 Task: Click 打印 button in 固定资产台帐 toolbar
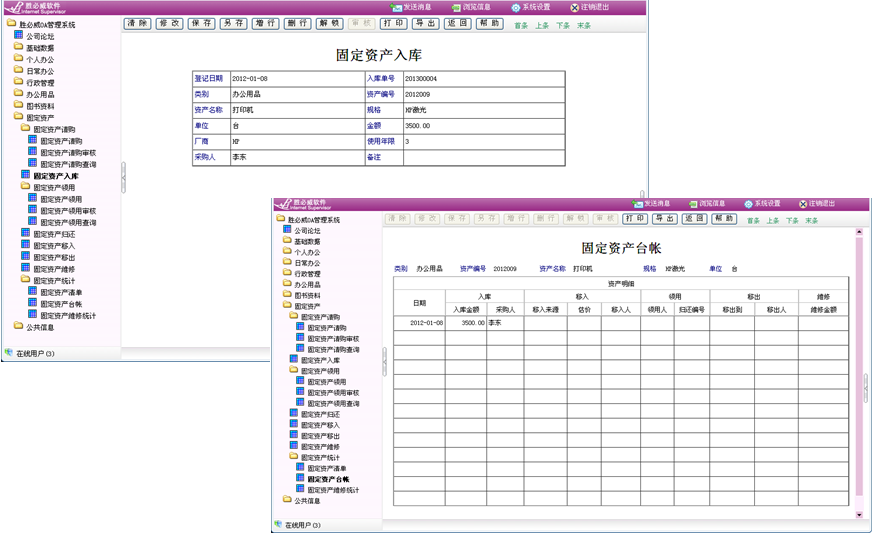635,219
